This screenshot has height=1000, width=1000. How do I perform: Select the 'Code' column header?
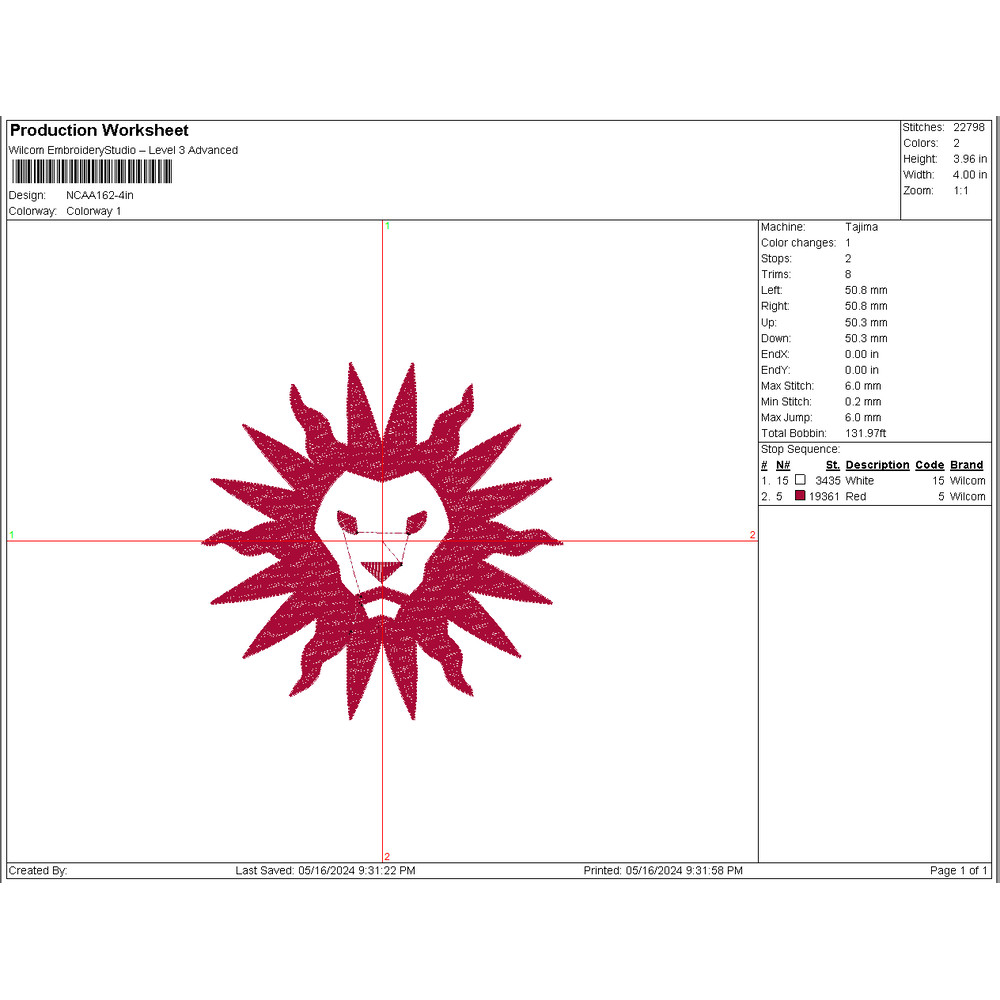929,465
